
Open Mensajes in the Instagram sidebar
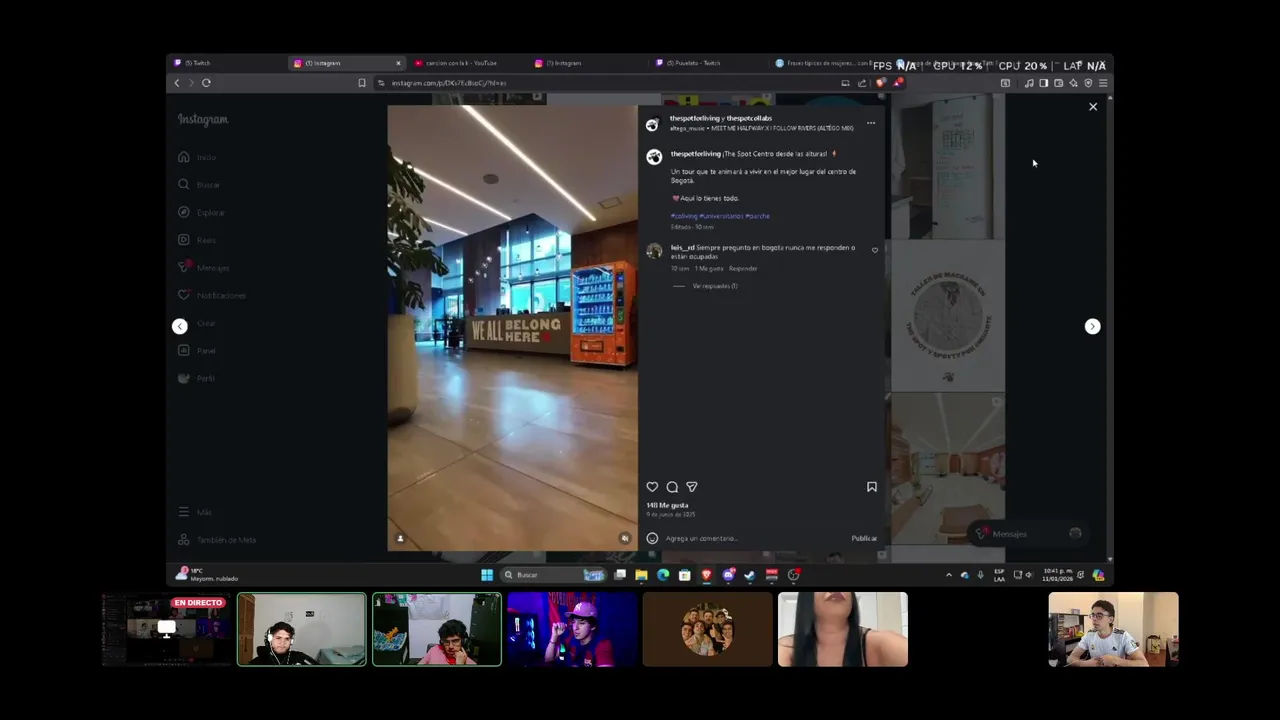[x=203, y=268]
